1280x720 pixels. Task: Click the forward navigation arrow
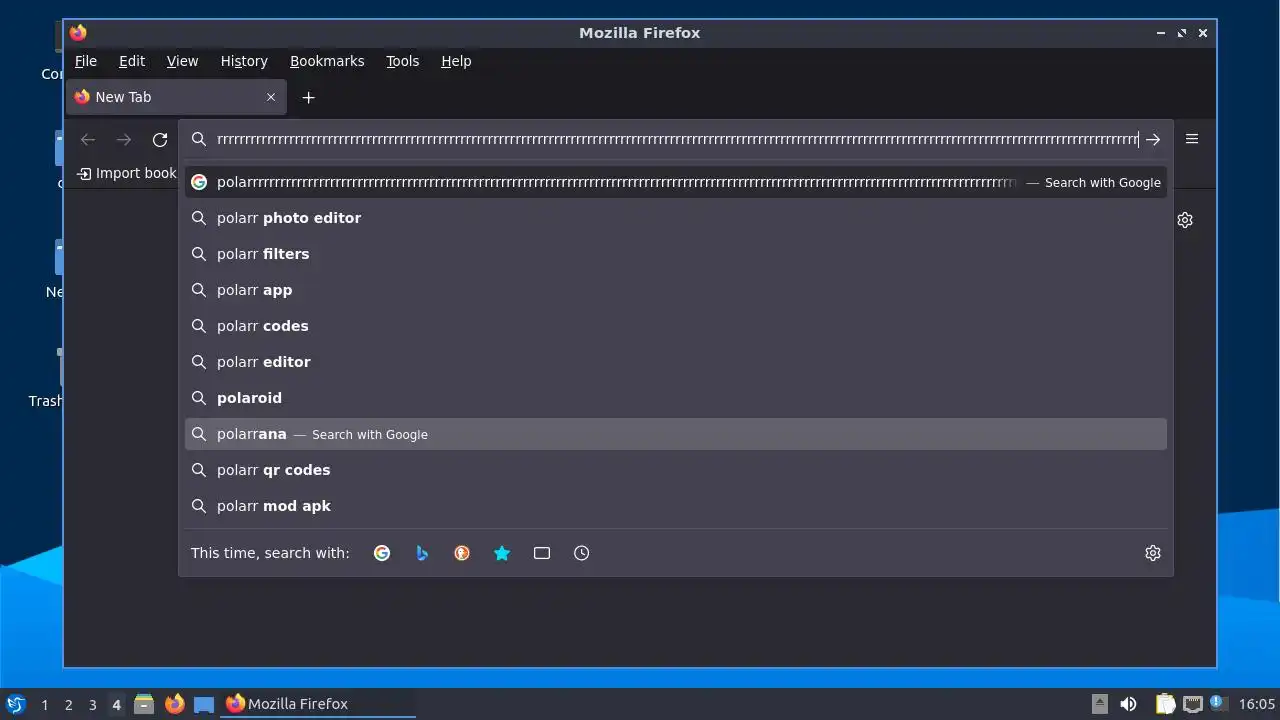(124, 140)
